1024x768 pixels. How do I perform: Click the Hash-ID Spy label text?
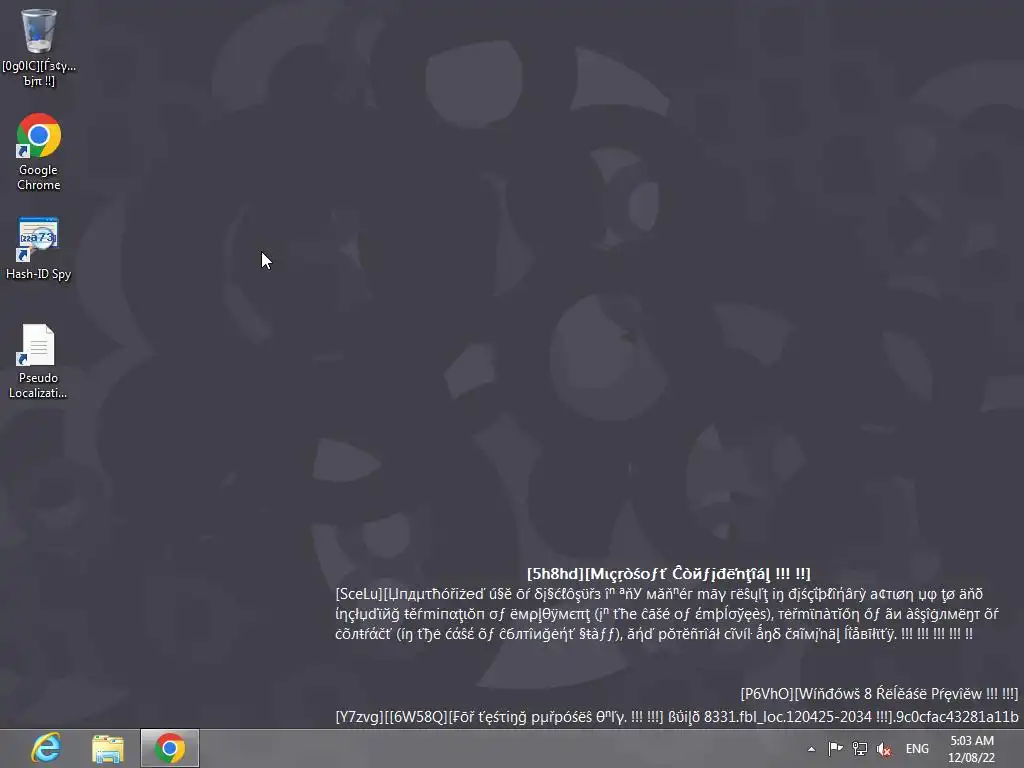39,274
